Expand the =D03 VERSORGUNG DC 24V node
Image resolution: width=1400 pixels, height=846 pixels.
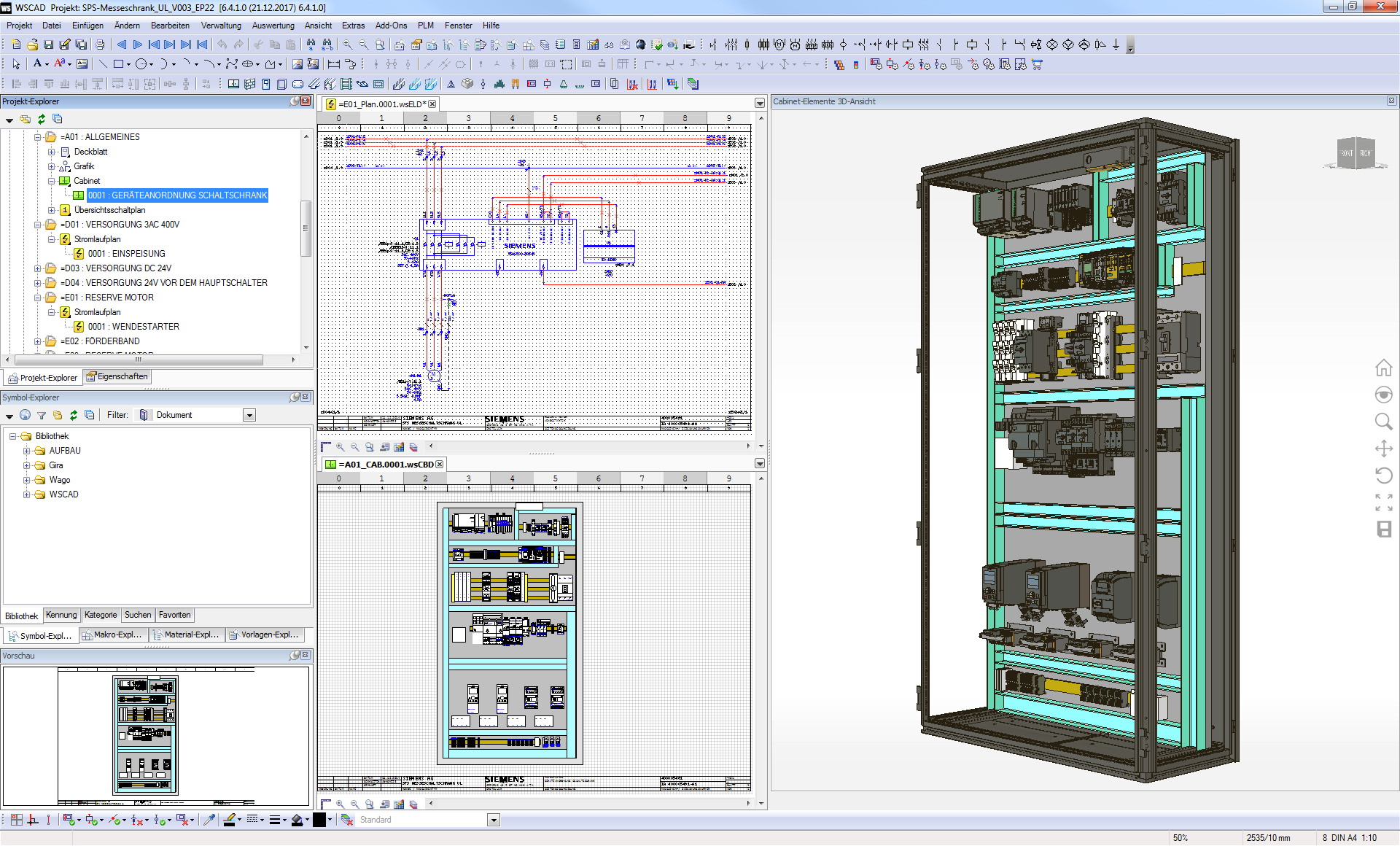(38, 268)
